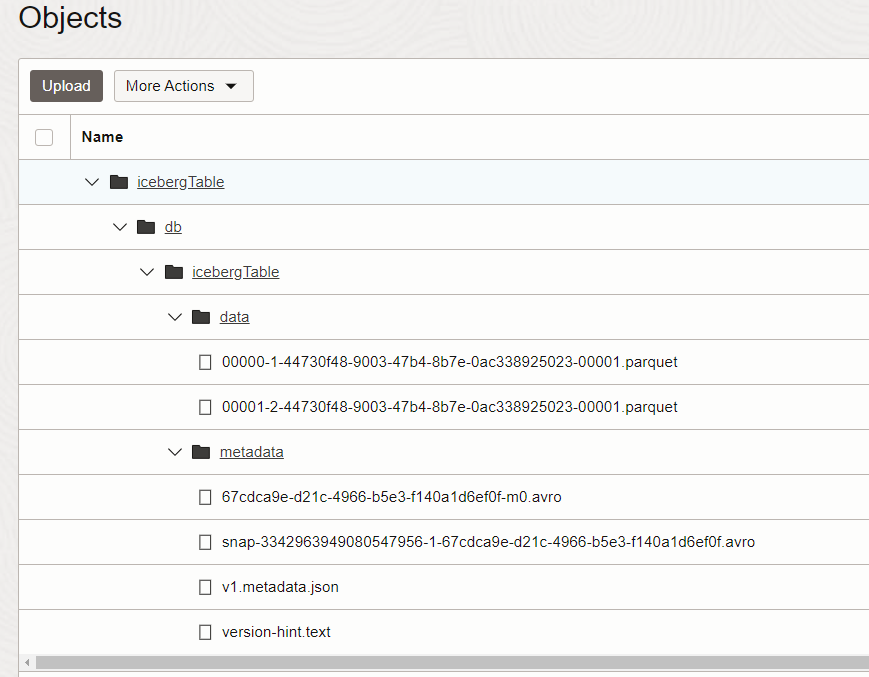This screenshot has width=869, height=677.
Task: Tick the select-all checkbox in header
Action: [x=44, y=137]
